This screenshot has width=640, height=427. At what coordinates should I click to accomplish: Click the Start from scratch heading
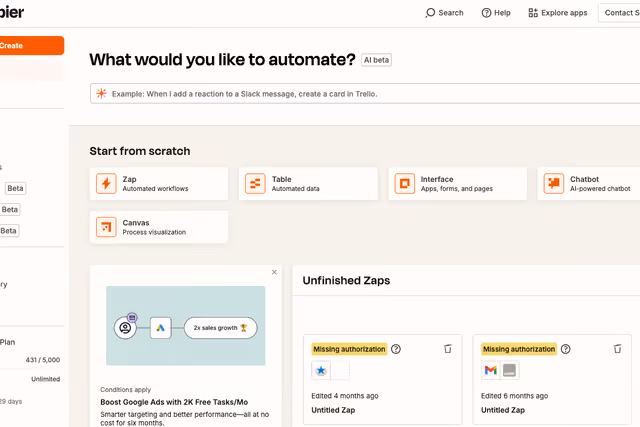tap(140, 151)
